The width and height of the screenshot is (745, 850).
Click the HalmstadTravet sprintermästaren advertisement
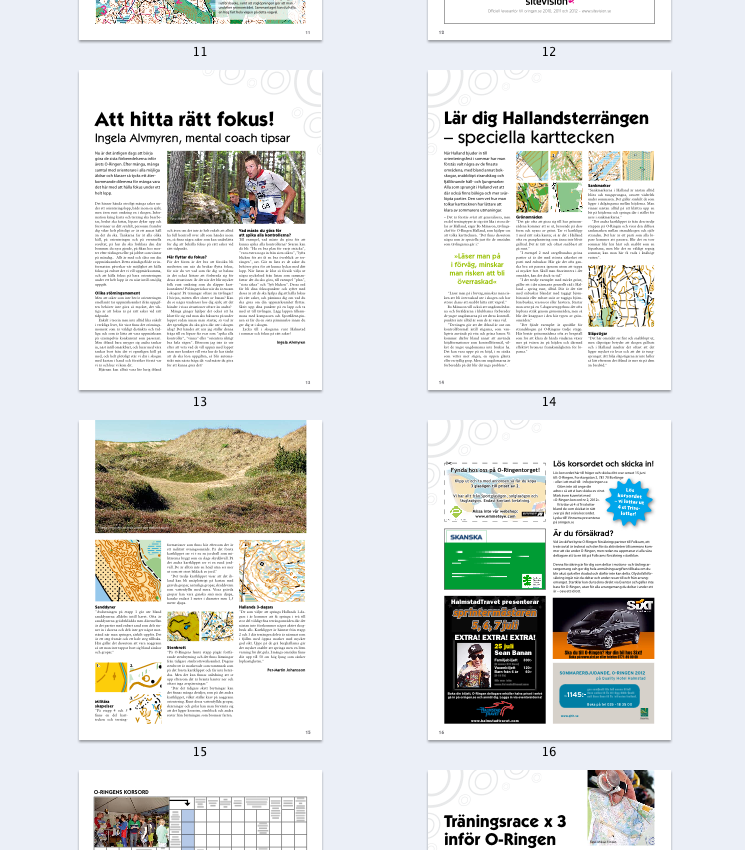pos(494,659)
